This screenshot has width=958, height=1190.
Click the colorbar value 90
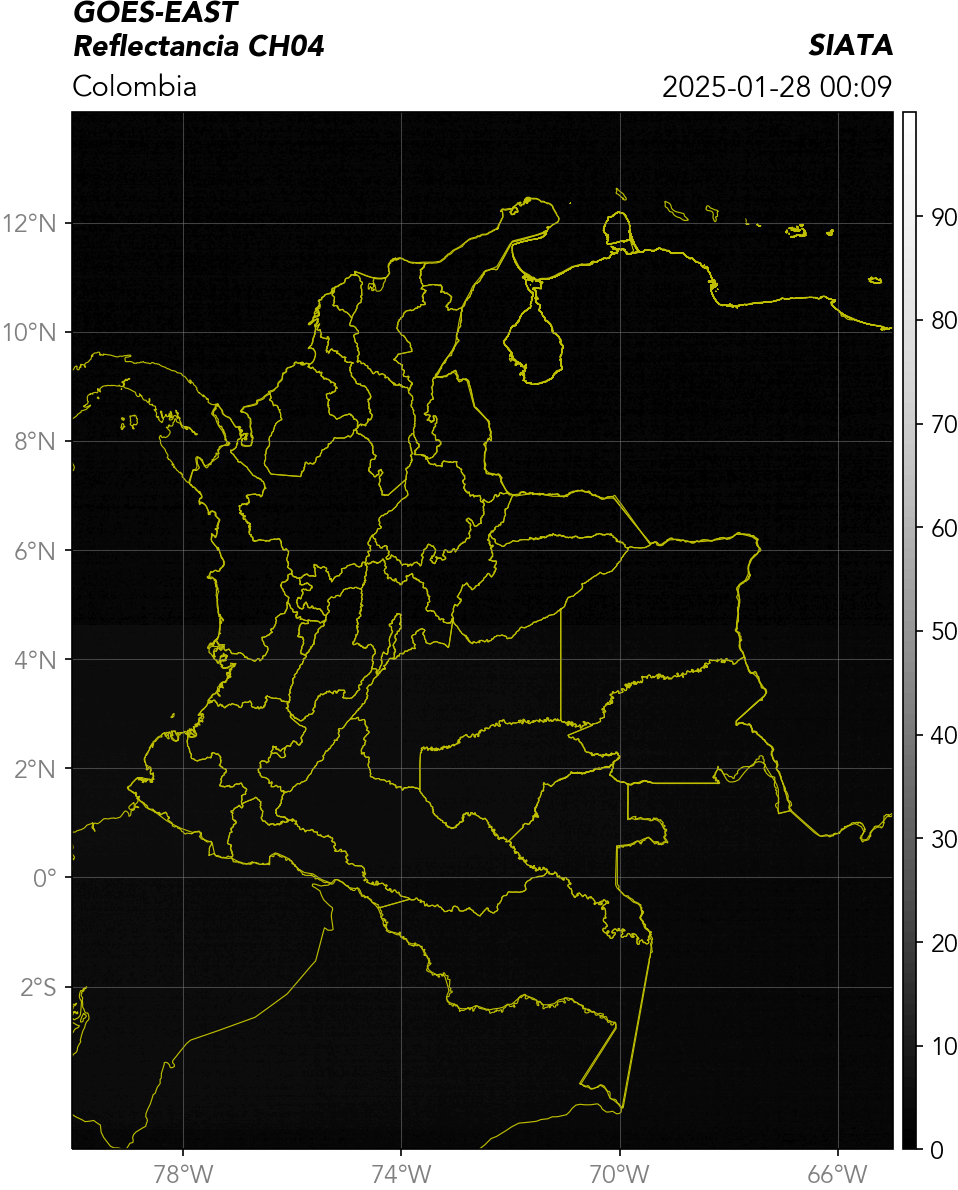944,217
